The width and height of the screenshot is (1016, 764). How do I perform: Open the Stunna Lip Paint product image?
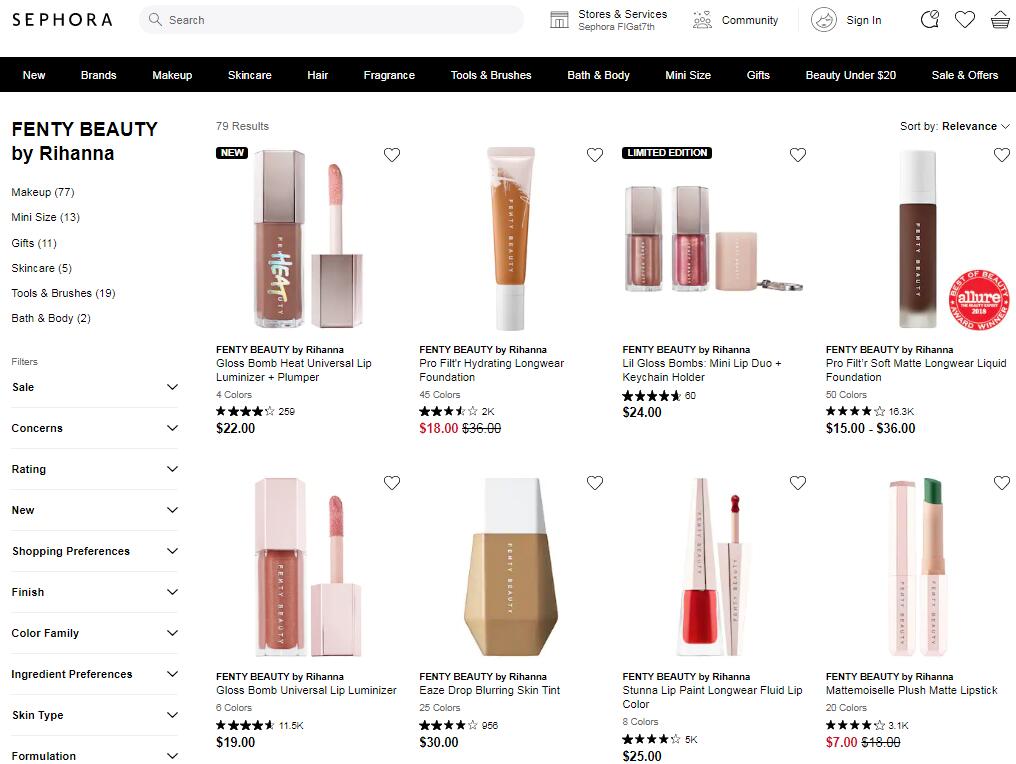[x=712, y=567]
